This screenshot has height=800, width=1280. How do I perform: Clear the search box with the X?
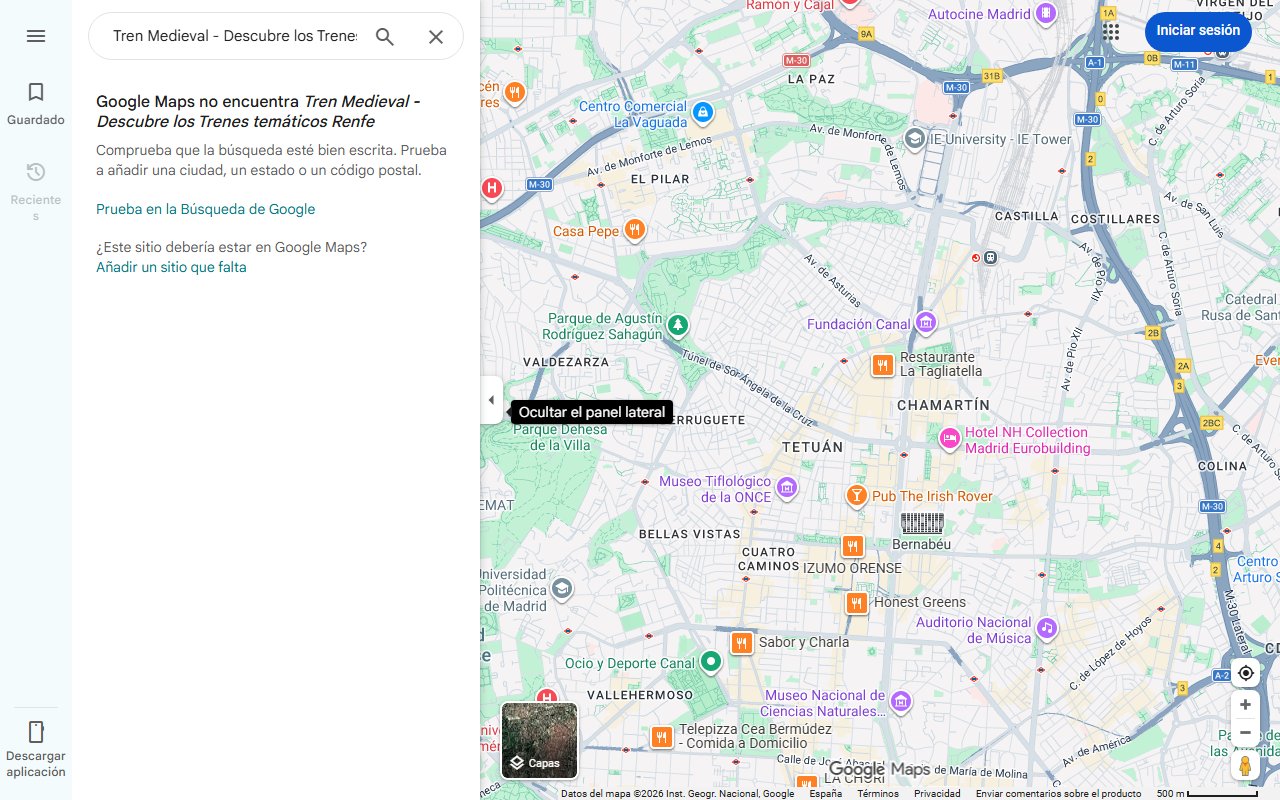(436, 36)
